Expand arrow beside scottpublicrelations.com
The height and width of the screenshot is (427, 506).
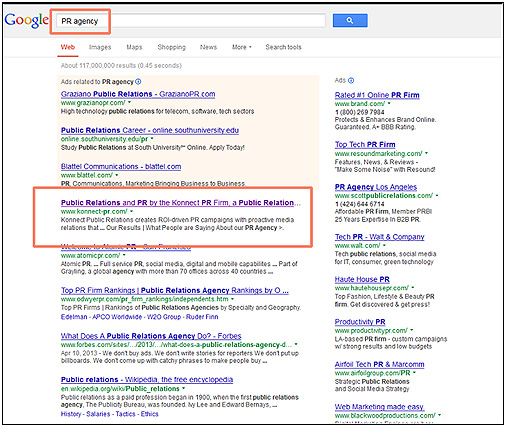point(437,195)
